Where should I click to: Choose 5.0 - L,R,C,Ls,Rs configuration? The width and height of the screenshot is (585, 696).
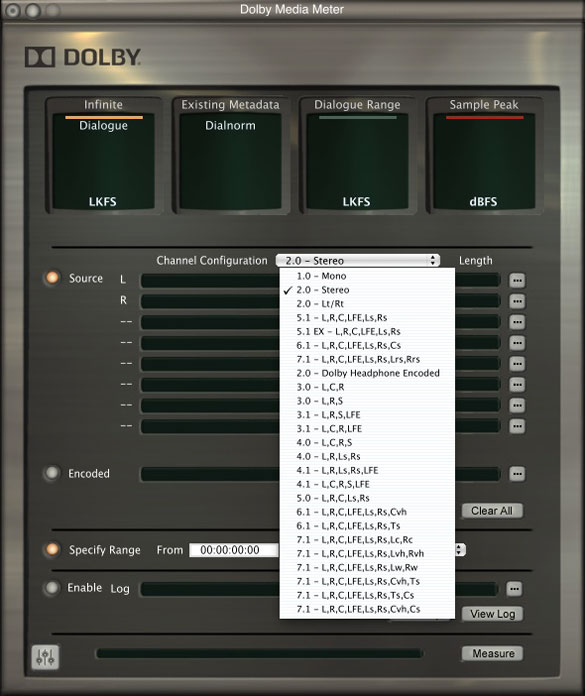367,498
